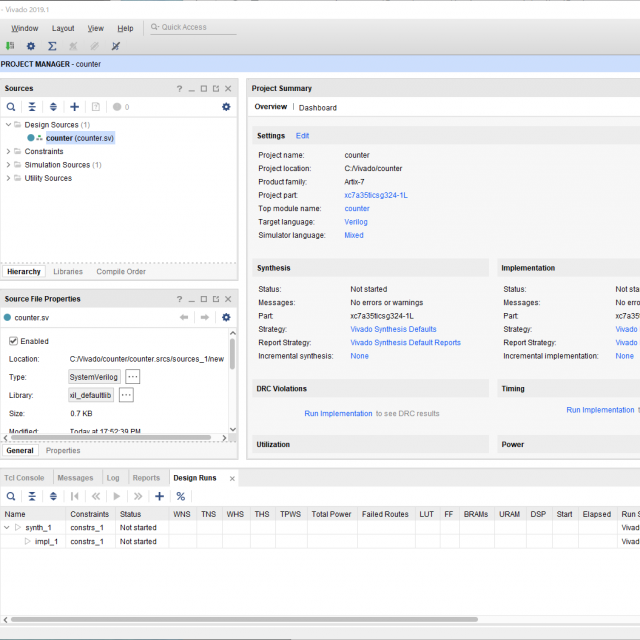This screenshot has height=640, width=640.
Task: Open Sources panel settings gear
Action: (226, 107)
